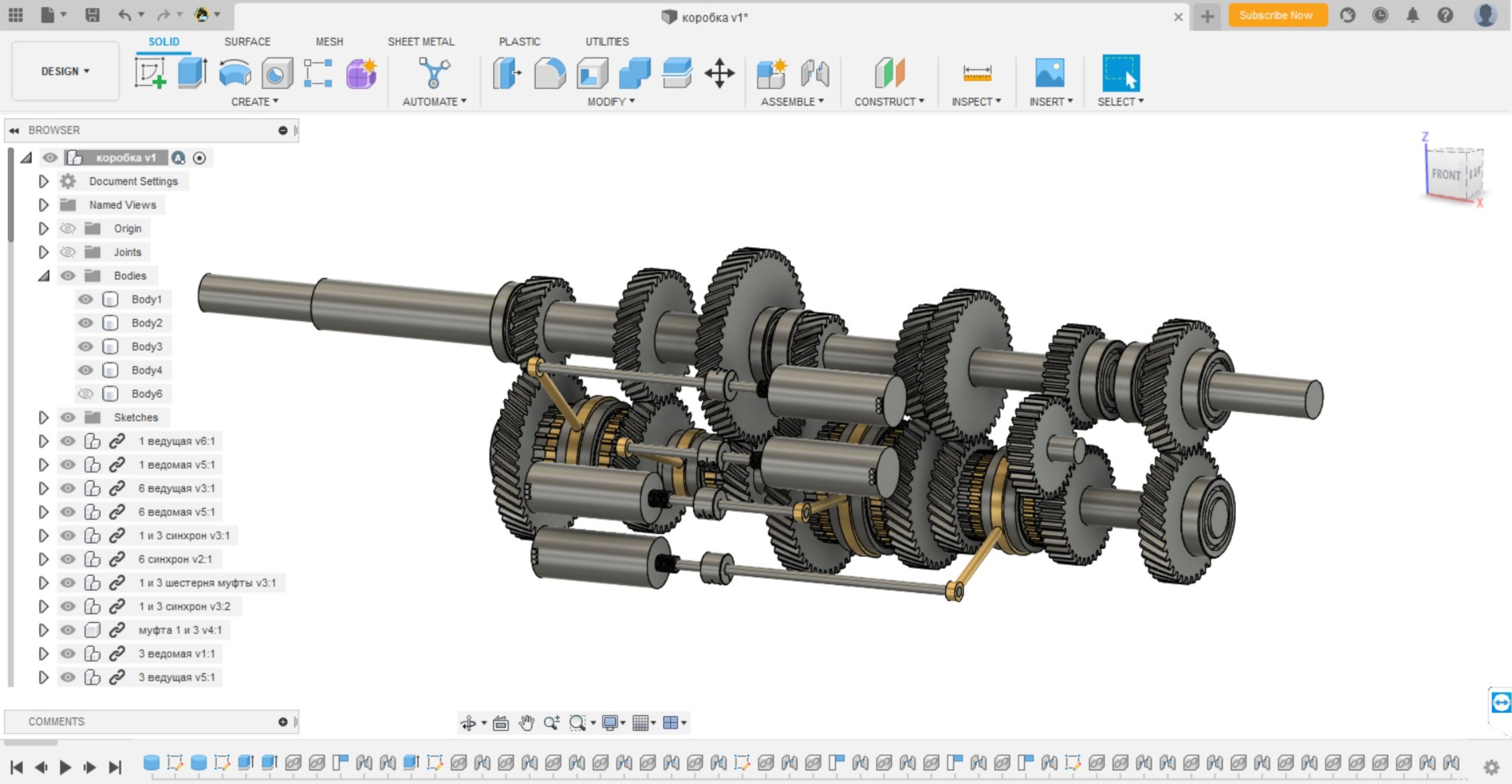Toggle visibility of Body1

point(86,299)
